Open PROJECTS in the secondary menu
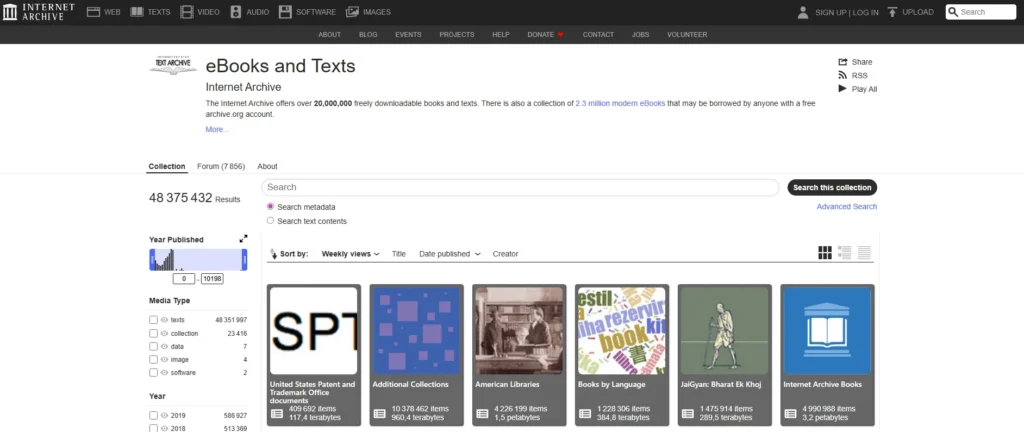 456,35
